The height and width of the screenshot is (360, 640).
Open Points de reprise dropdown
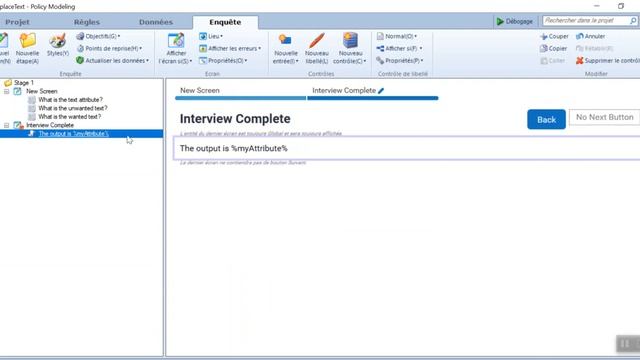click(109, 48)
